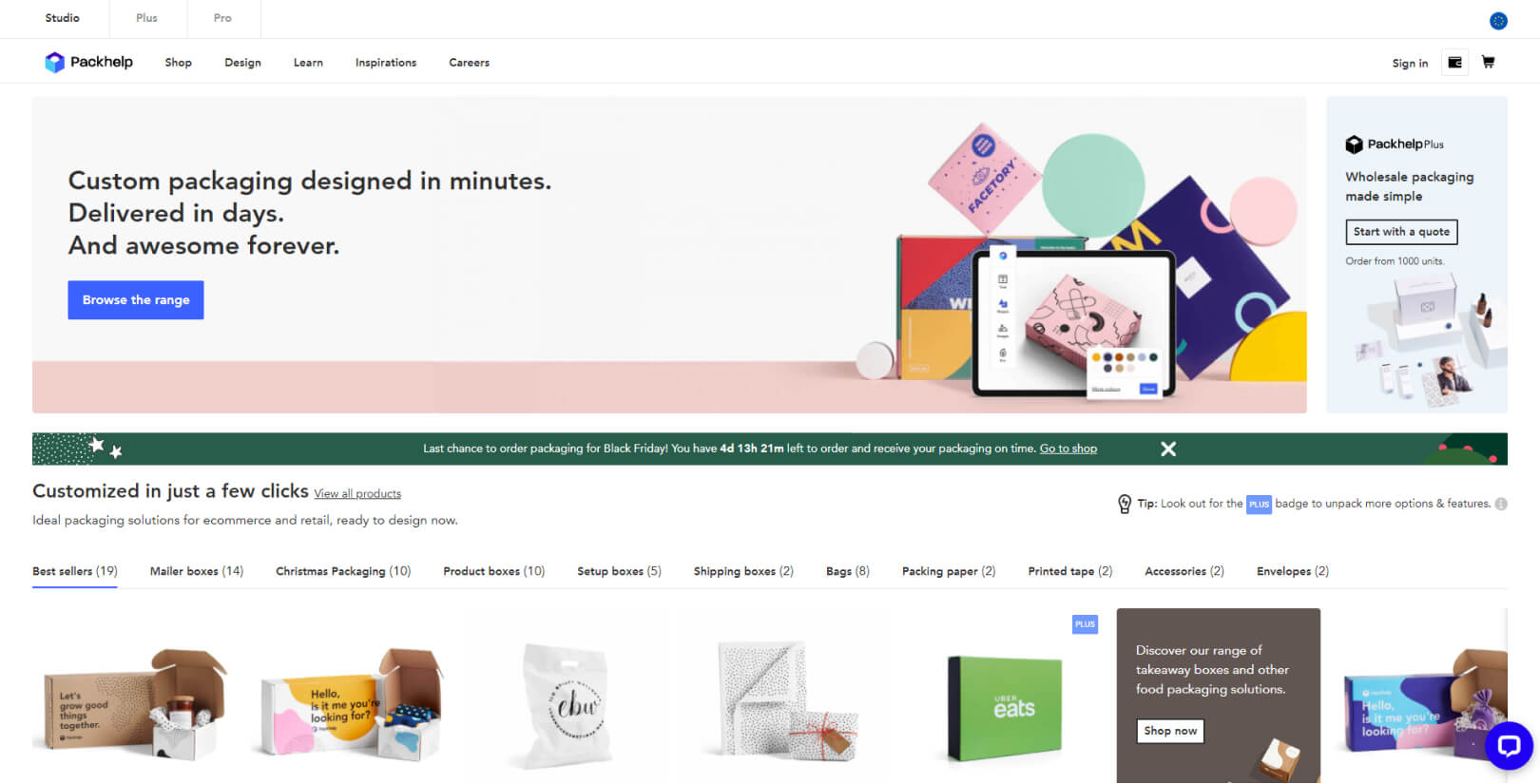Select the Best sellers (19) tab
The height and width of the screenshot is (784, 1540).
(75, 571)
